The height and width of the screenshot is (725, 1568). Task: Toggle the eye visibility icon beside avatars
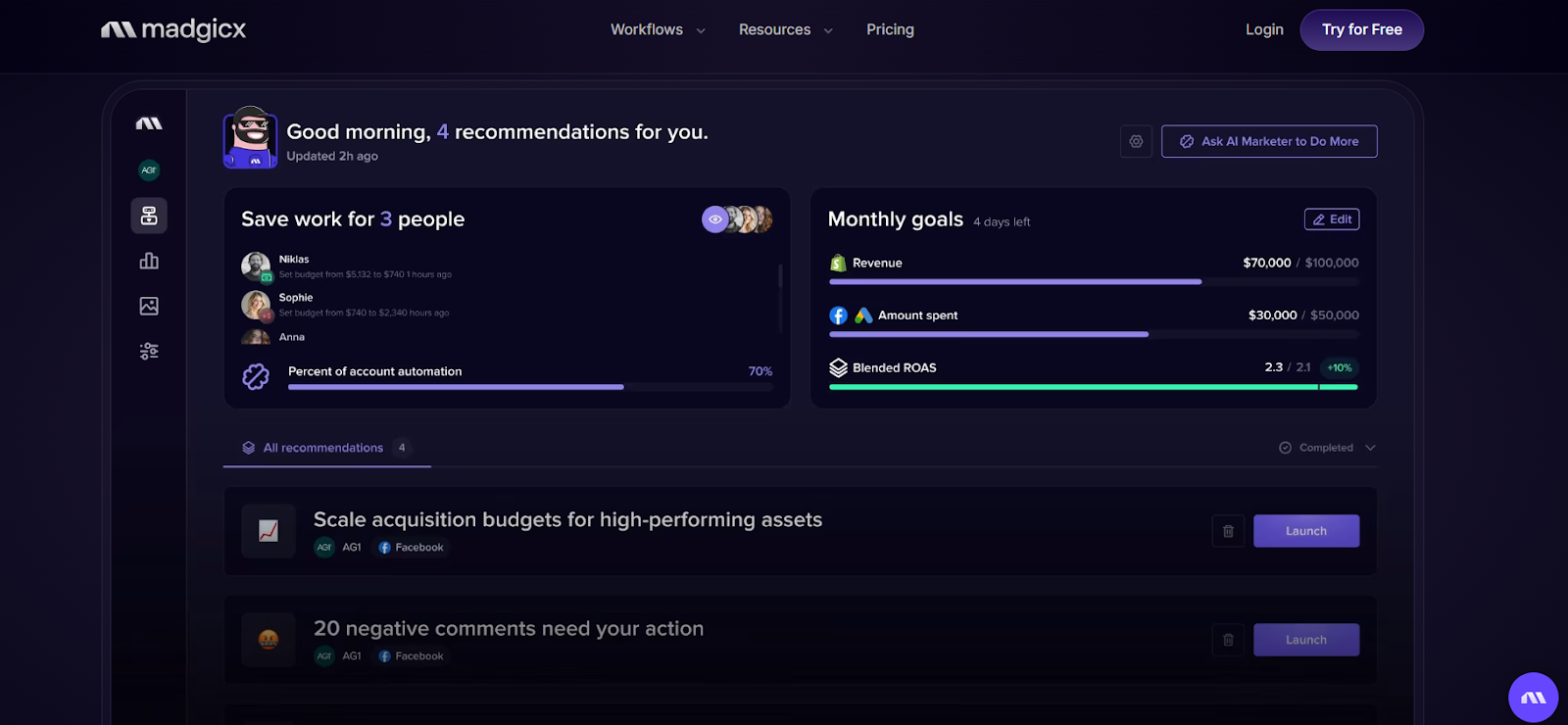pos(715,219)
